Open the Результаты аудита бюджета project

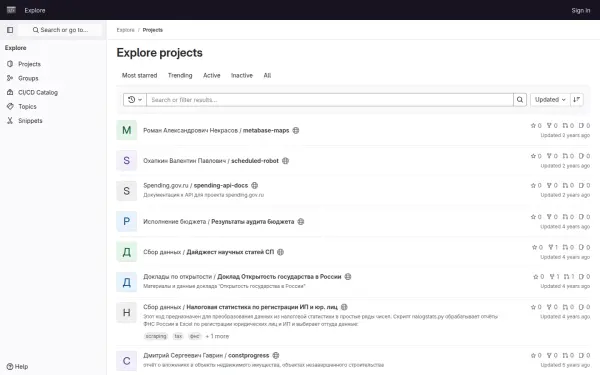[x=253, y=222]
